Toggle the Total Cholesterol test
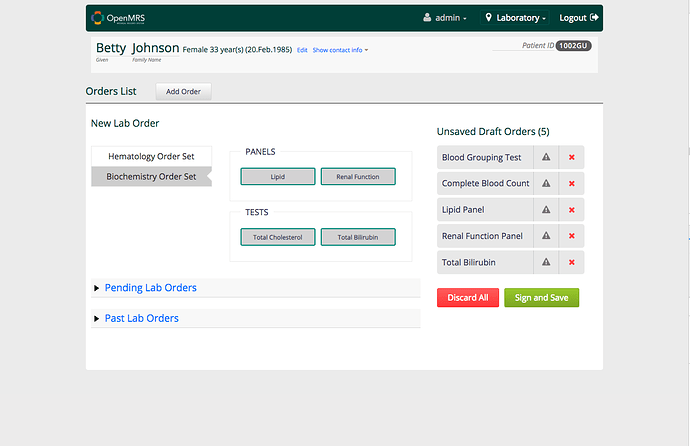Viewport: 690px width, 446px height. (278, 237)
